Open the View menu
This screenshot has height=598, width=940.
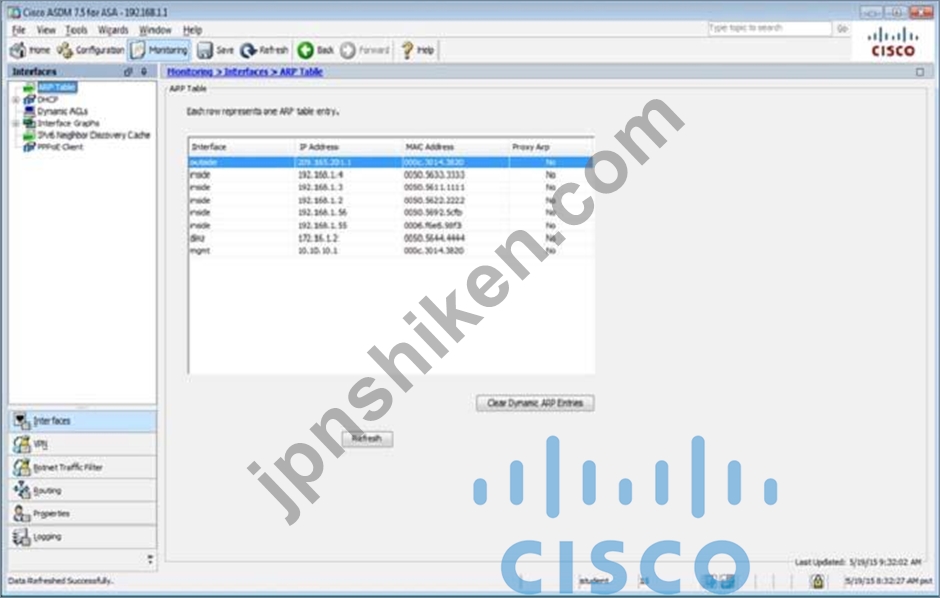(x=46, y=30)
